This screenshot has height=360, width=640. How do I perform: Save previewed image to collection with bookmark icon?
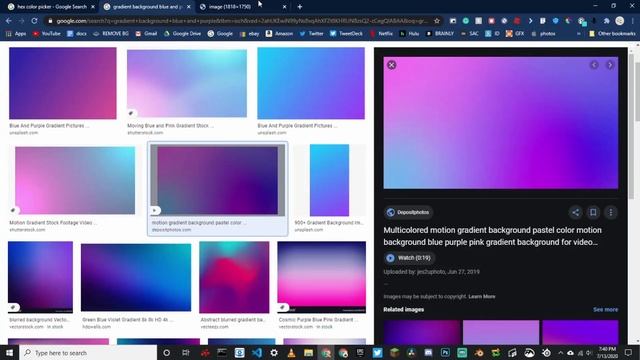tap(593, 212)
